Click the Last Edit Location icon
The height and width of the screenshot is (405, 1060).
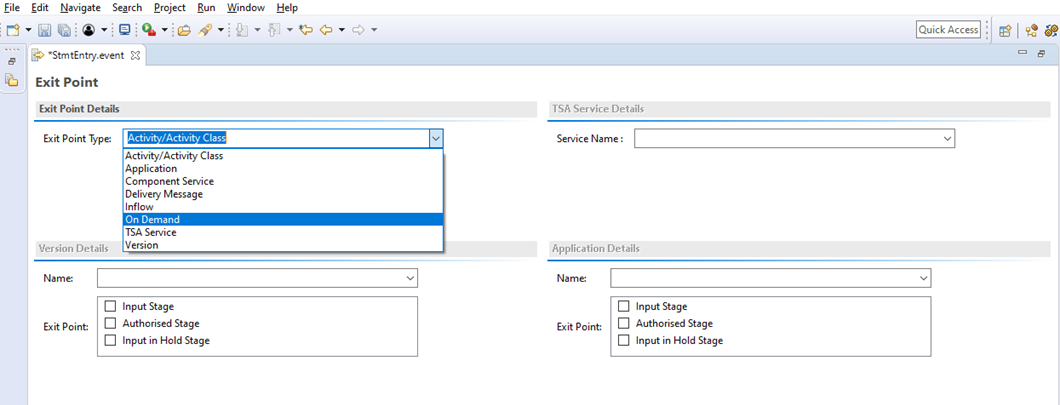coord(306,30)
